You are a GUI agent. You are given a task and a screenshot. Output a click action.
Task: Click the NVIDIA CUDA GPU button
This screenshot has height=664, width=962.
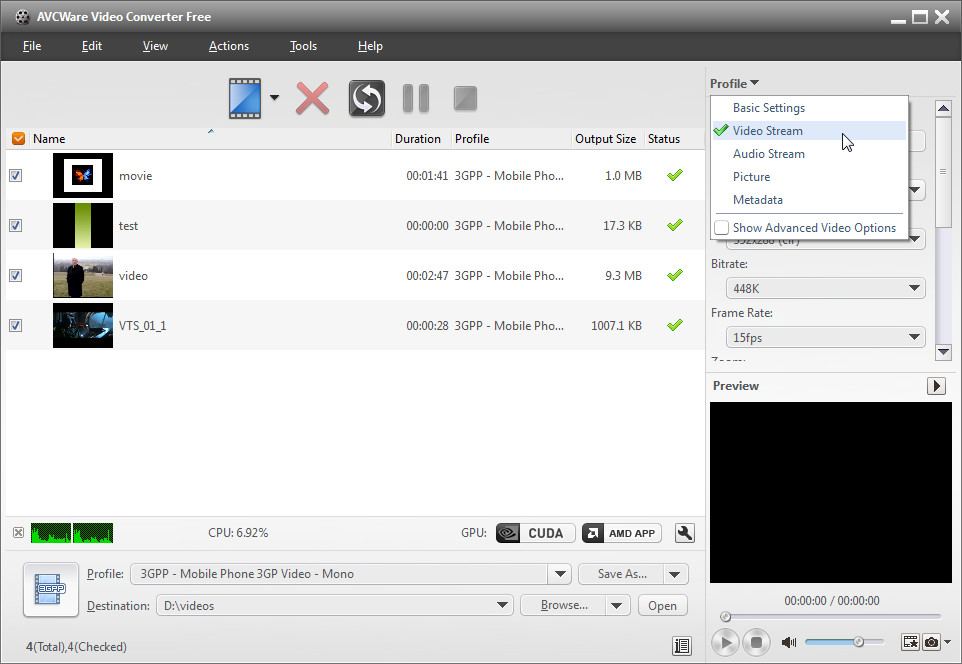[x=535, y=533]
